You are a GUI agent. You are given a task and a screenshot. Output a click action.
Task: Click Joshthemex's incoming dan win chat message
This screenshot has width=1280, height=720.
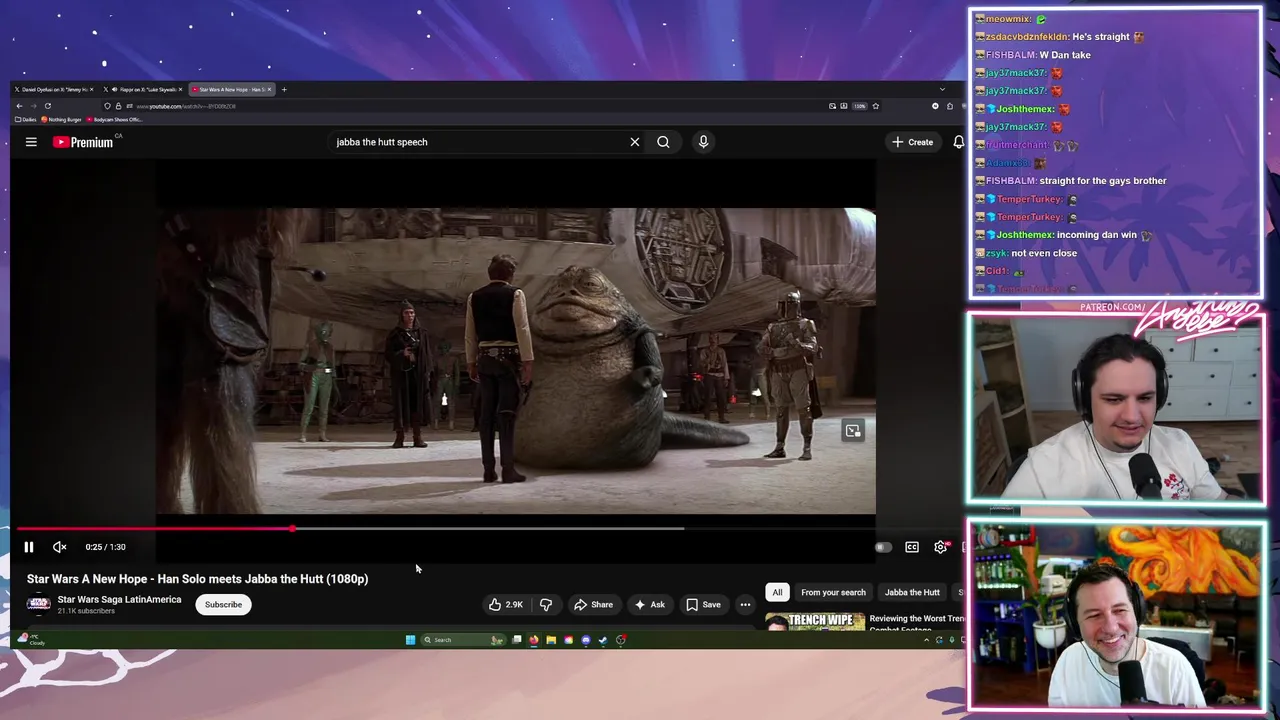pos(1064,235)
